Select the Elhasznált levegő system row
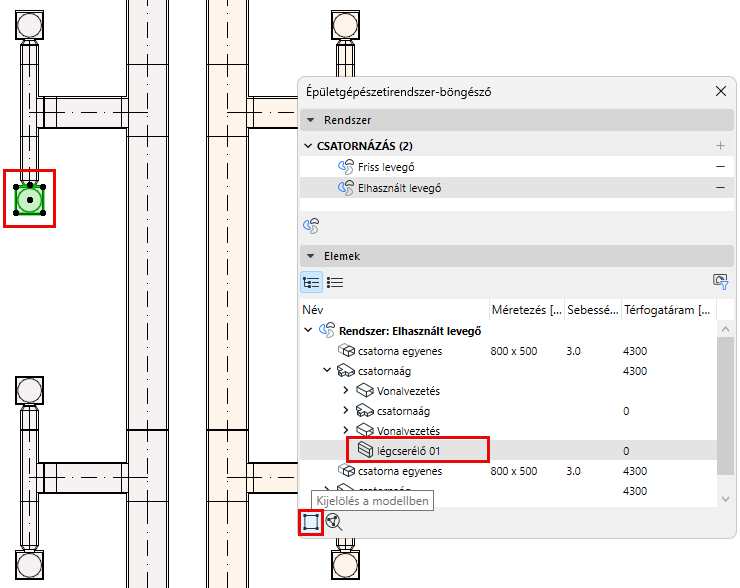Viewport: 740px width, 588px height. point(517,188)
